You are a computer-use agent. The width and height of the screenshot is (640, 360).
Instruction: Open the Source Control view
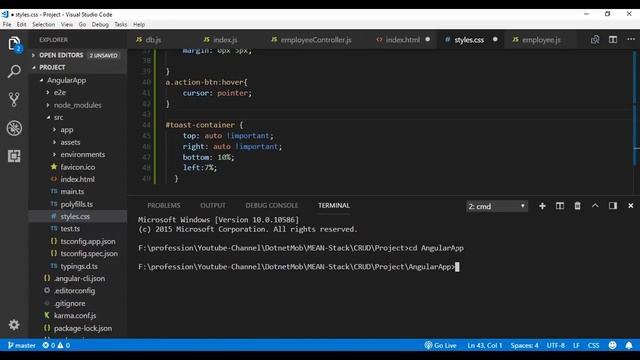click(x=14, y=100)
